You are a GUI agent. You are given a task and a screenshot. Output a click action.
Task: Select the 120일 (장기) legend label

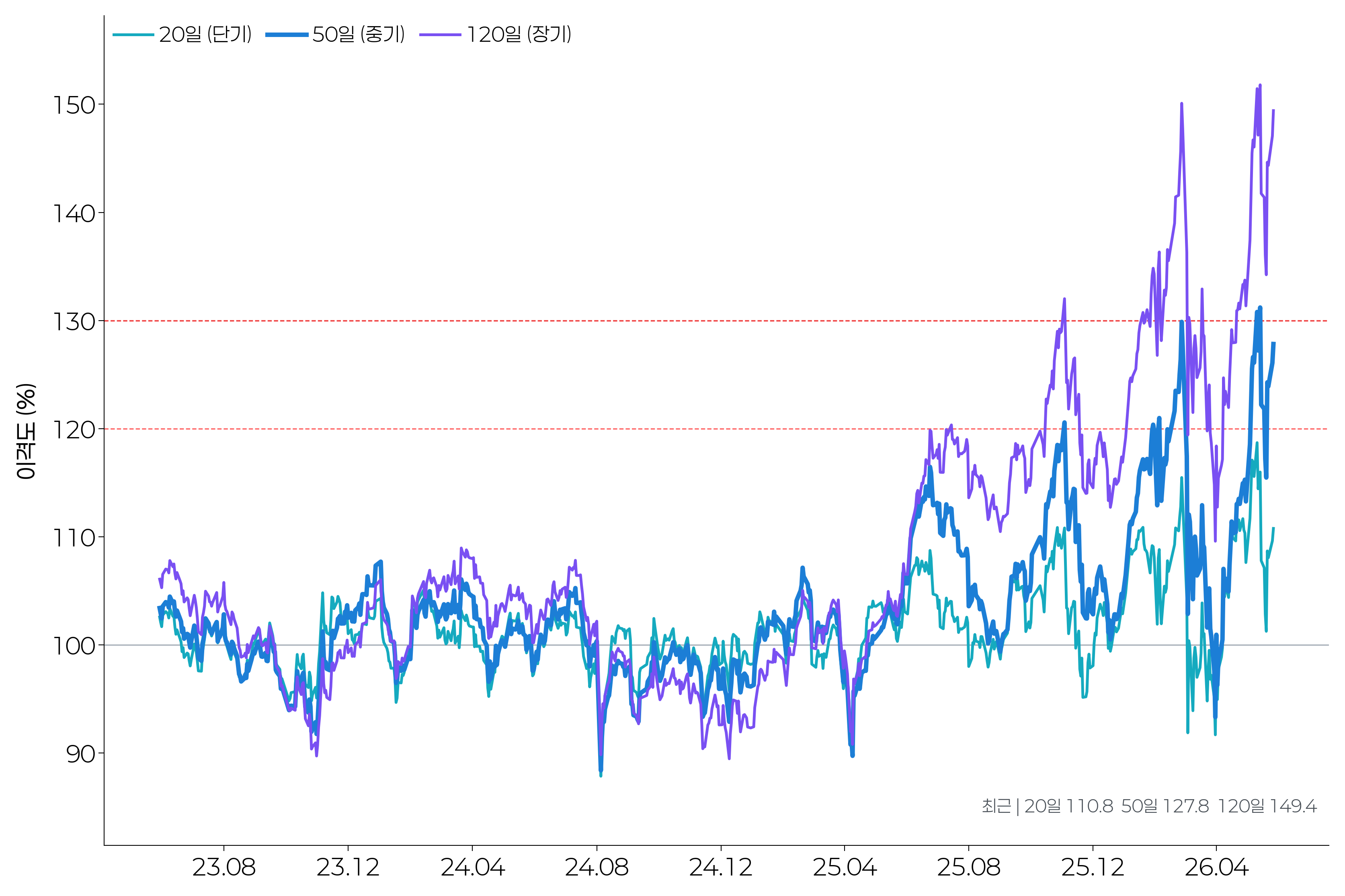[x=519, y=34]
